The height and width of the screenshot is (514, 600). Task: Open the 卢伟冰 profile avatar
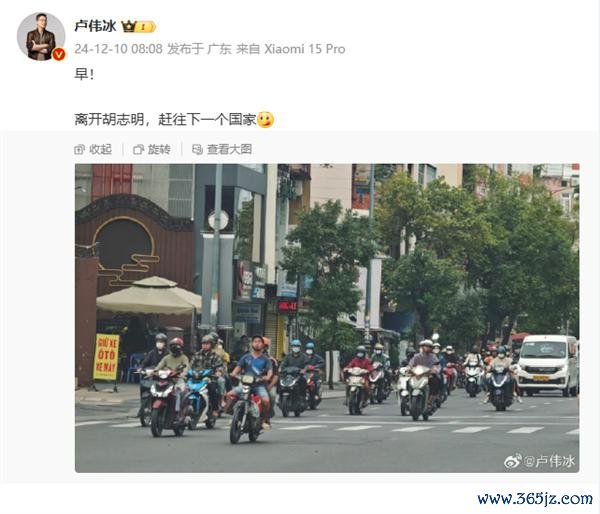[x=41, y=36]
